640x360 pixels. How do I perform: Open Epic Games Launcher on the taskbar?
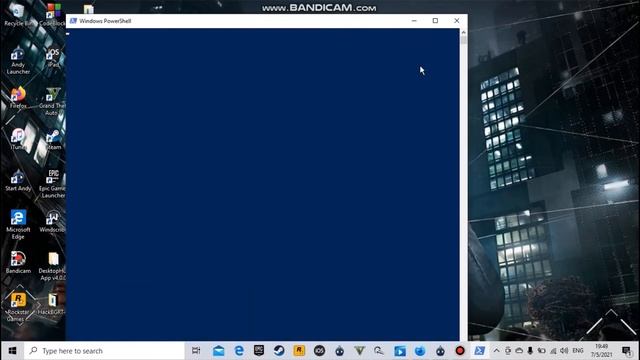(259, 351)
